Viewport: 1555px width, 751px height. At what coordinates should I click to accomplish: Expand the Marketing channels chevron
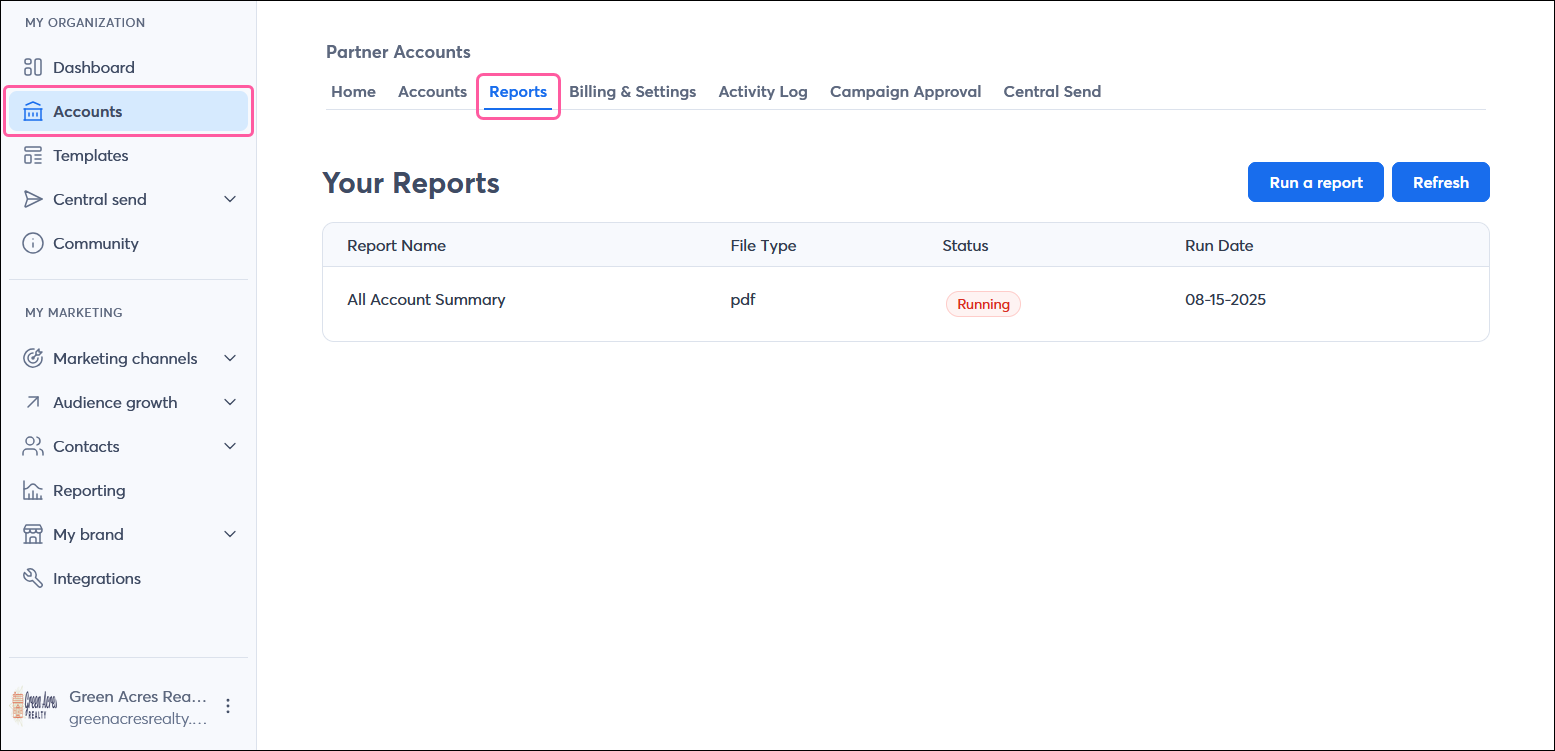(x=230, y=358)
